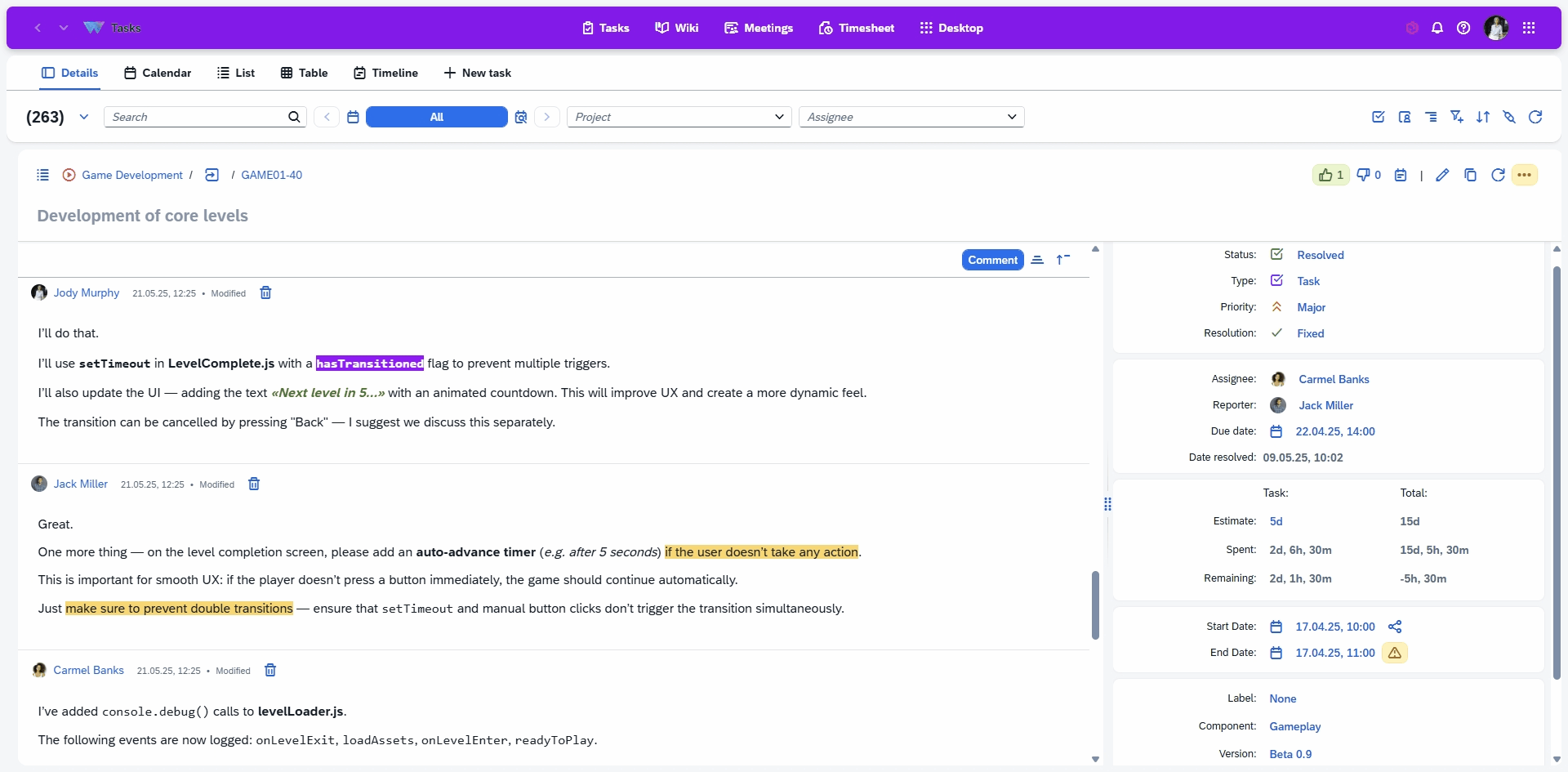Toggle the task list panel icon
Viewport: 1568px width, 772px height.
(x=43, y=175)
